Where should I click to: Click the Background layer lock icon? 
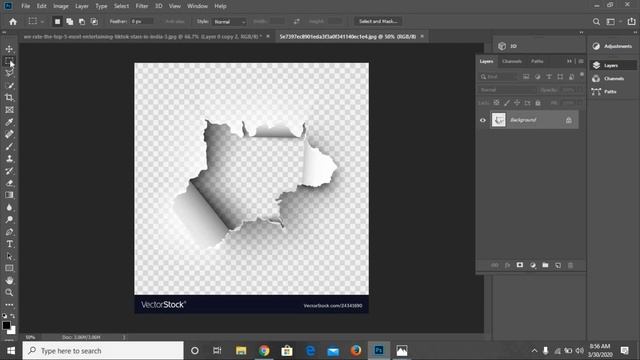click(x=569, y=120)
